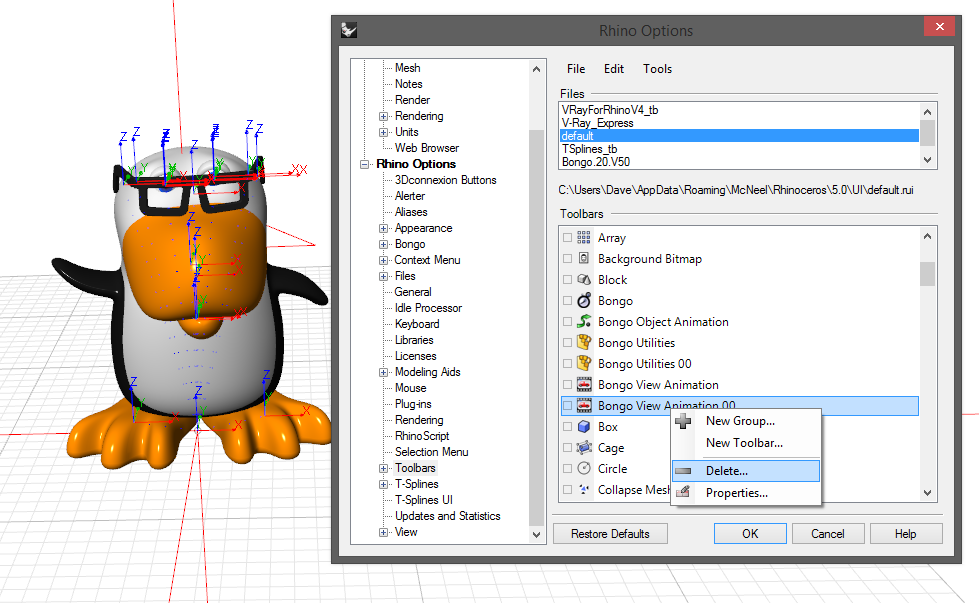Expand the Context Menu tree node

(383, 260)
